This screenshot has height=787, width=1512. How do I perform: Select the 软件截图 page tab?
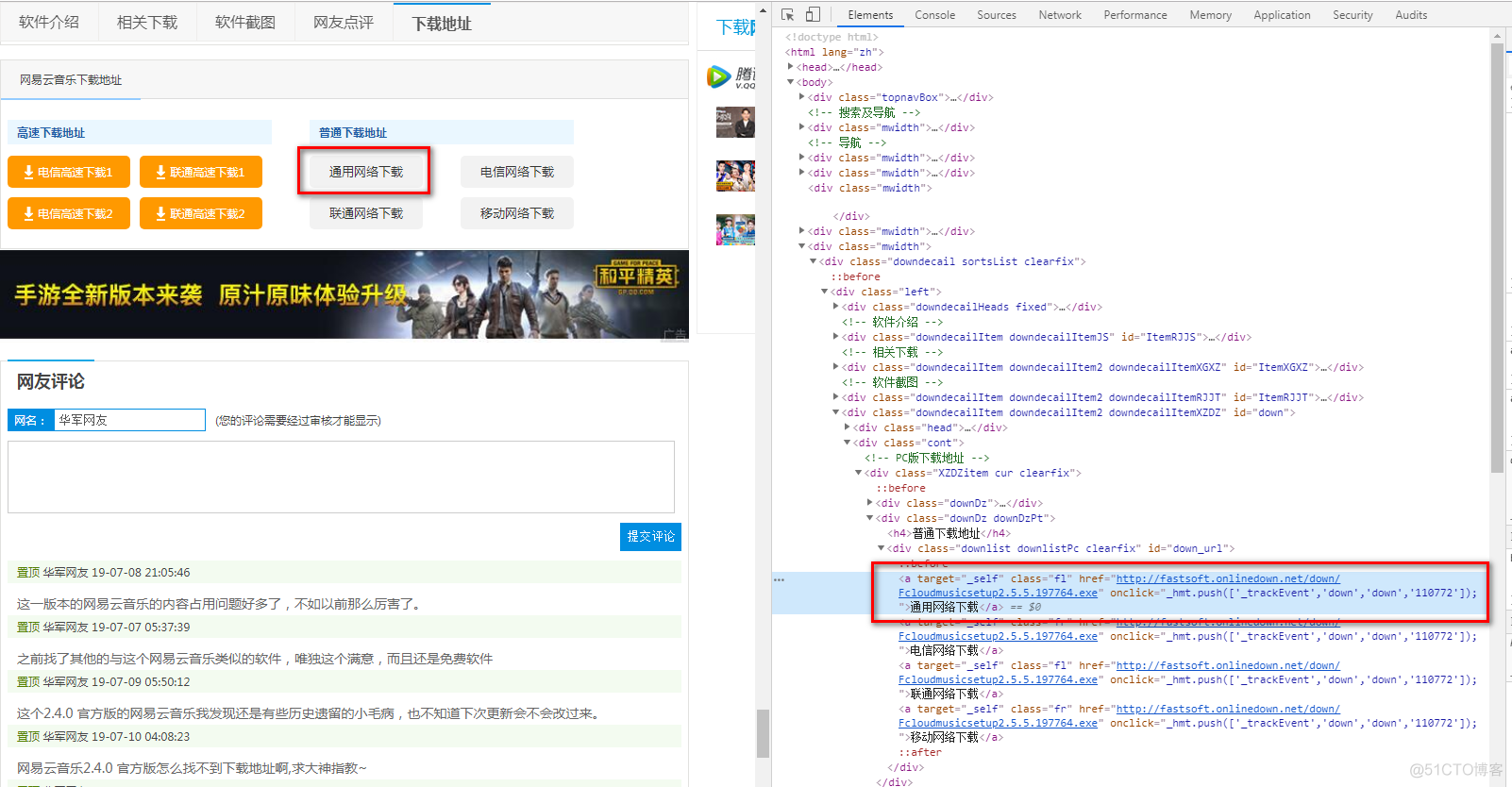click(245, 22)
